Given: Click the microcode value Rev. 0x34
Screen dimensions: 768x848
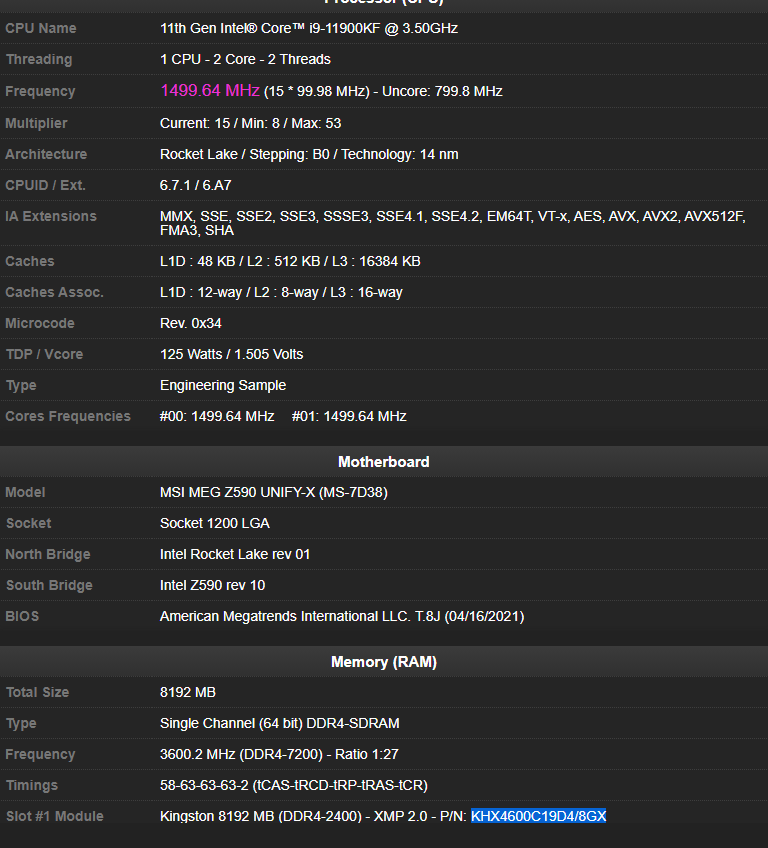Looking at the screenshot, I should pyautogui.click(x=190, y=323).
